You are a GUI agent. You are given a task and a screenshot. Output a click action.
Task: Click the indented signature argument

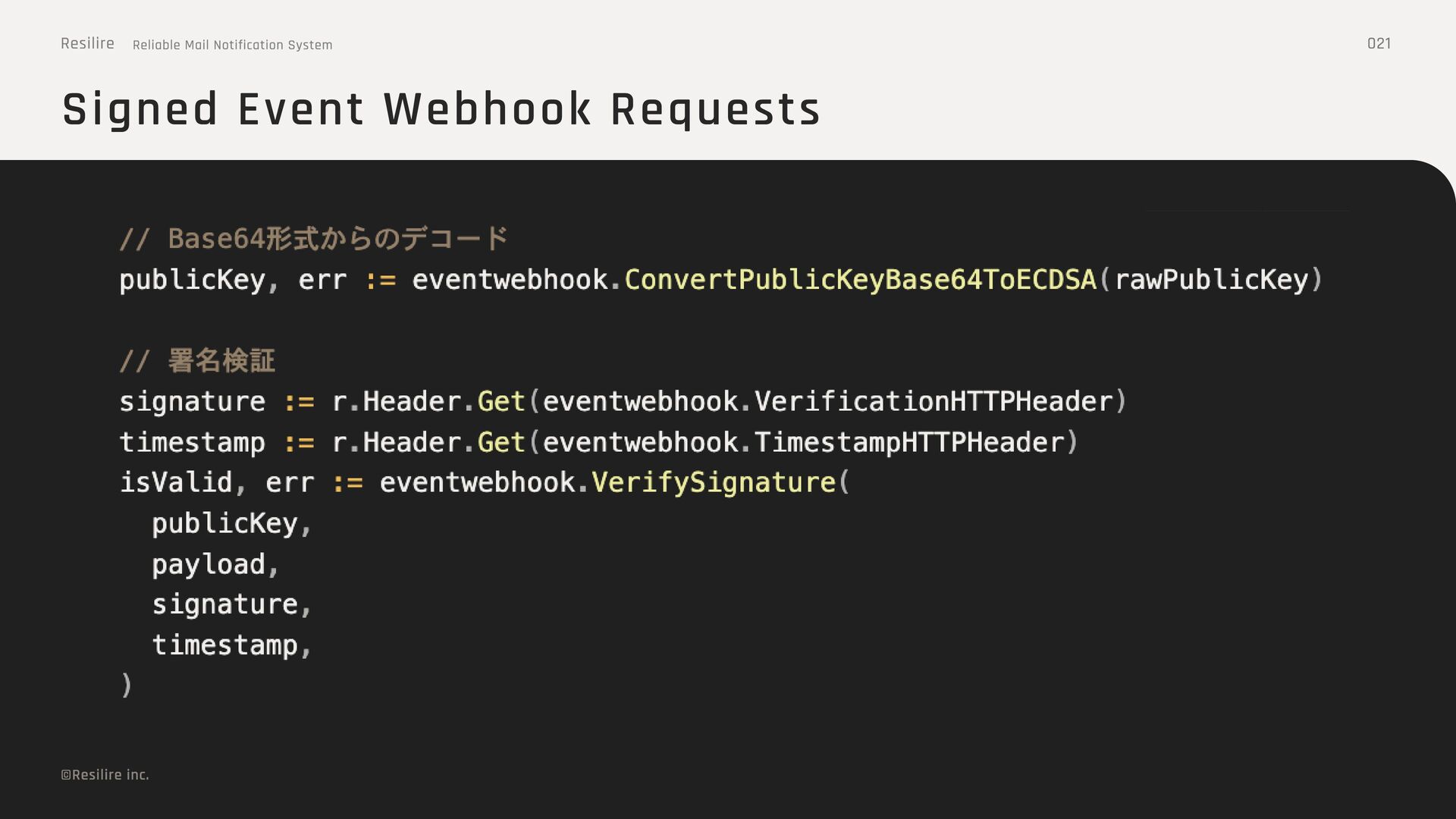(x=225, y=605)
